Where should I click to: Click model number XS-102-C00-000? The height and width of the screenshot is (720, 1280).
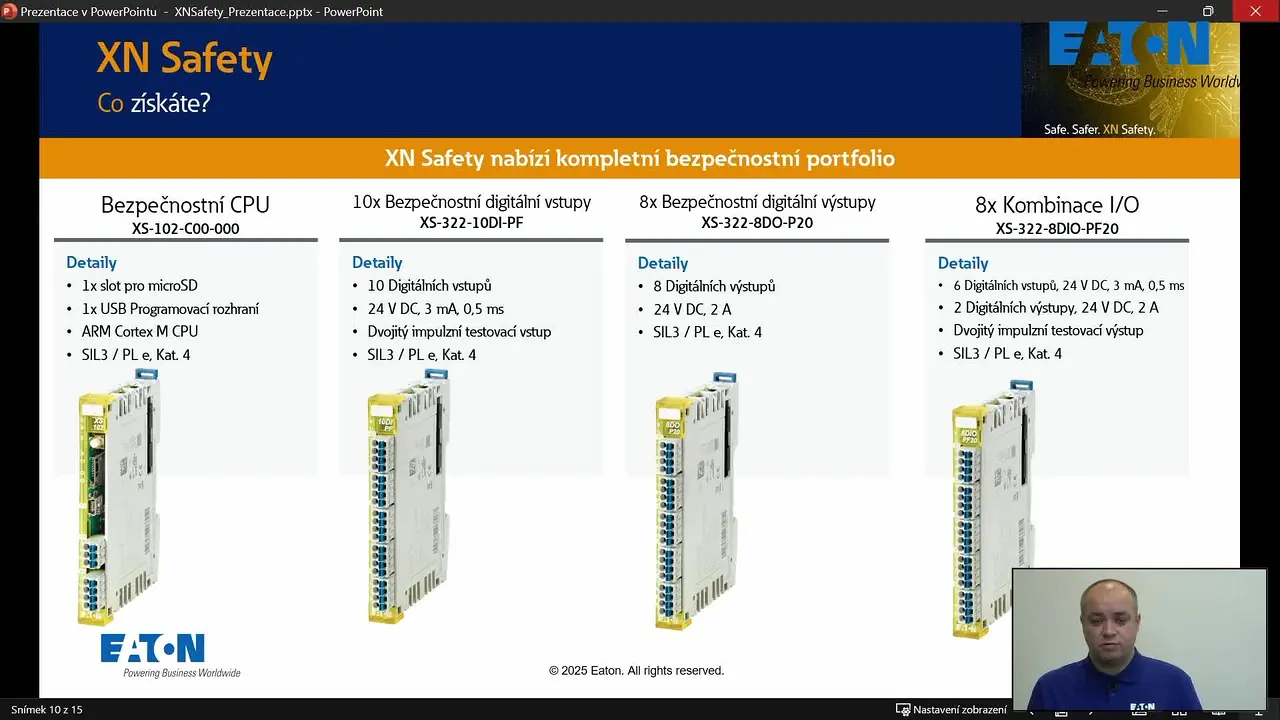pyautogui.click(x=185, y=229)
